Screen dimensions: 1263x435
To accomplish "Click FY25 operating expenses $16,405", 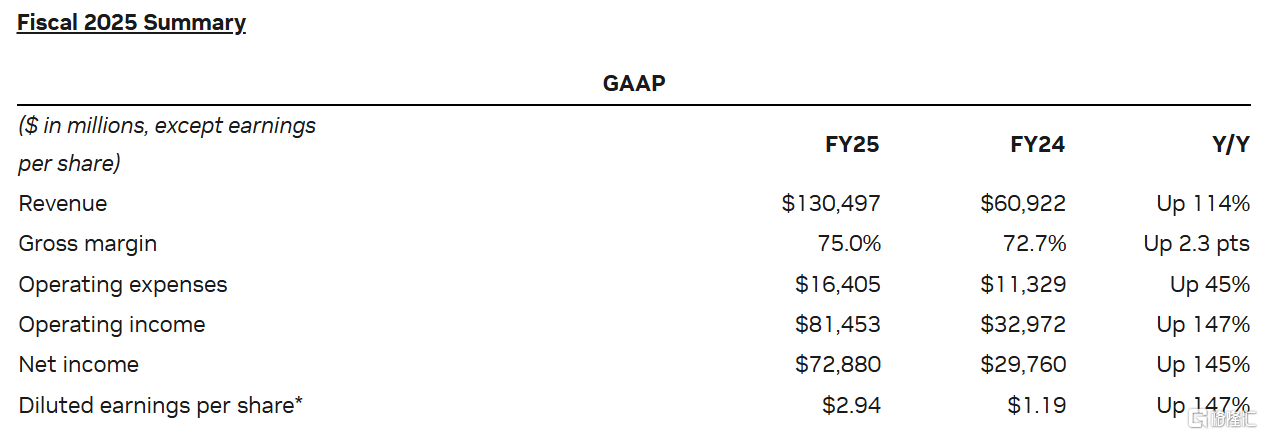I will pyautogui.click(x=838, y=285).
